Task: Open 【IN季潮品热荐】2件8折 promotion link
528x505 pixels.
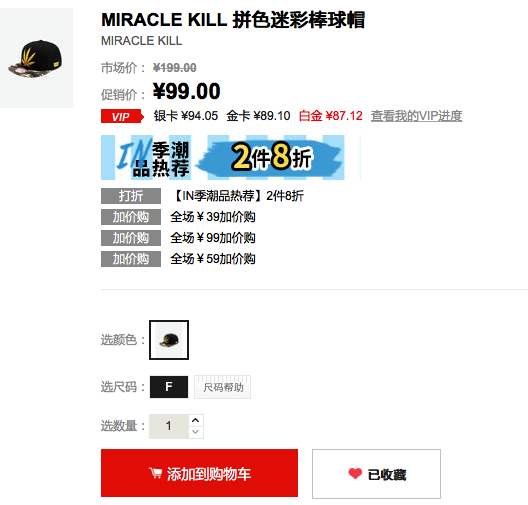Action: (x=237, y=196)
